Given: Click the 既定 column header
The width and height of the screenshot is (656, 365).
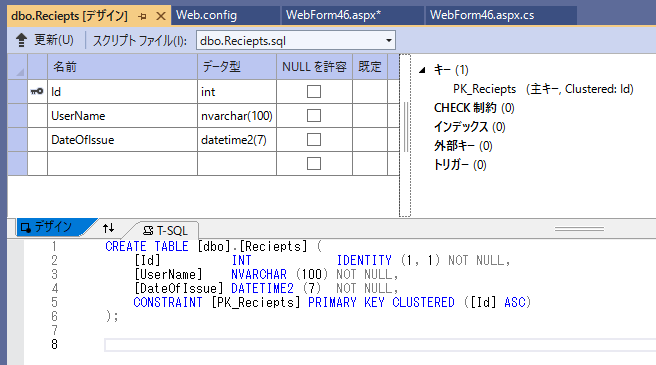Looking at the screenshot, I should coord(370,67).
